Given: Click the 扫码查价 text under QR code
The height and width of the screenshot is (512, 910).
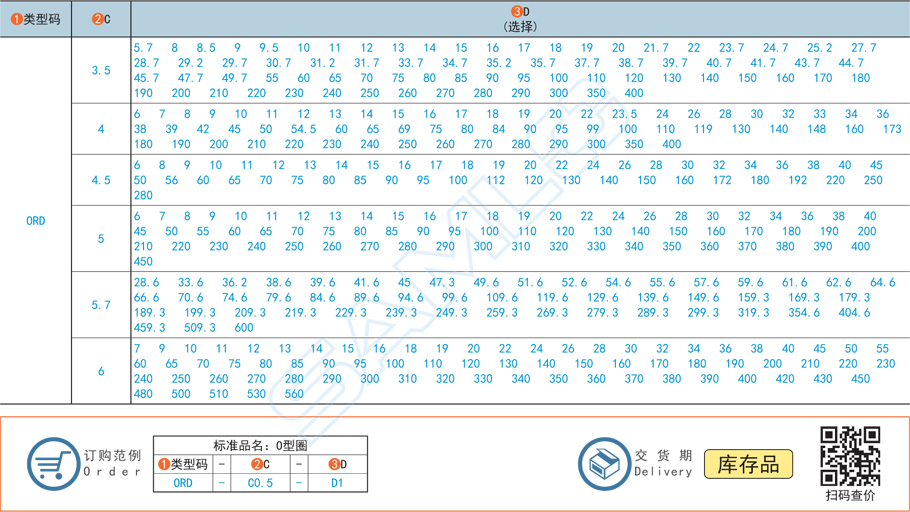Looking at the screenshot, I should tap(850, 495).
